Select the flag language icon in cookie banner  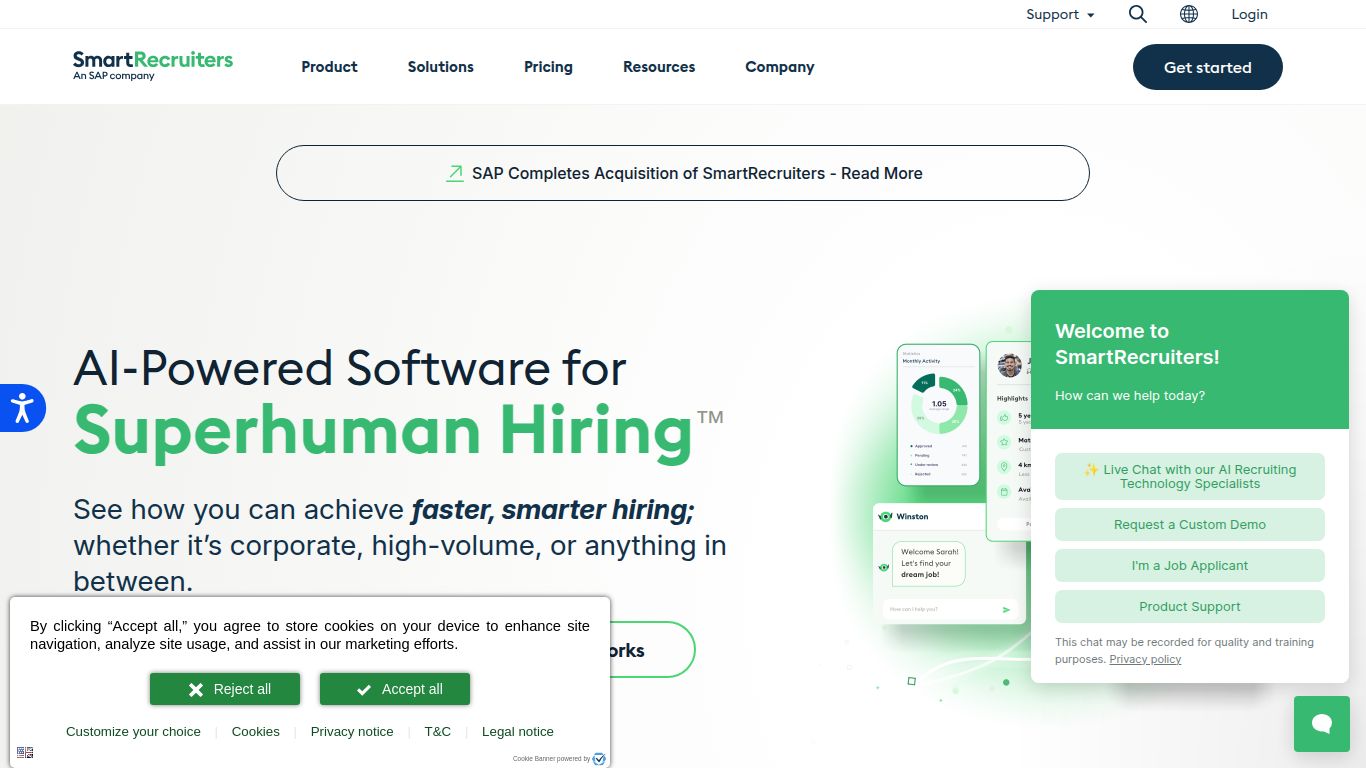coord(25,751)
